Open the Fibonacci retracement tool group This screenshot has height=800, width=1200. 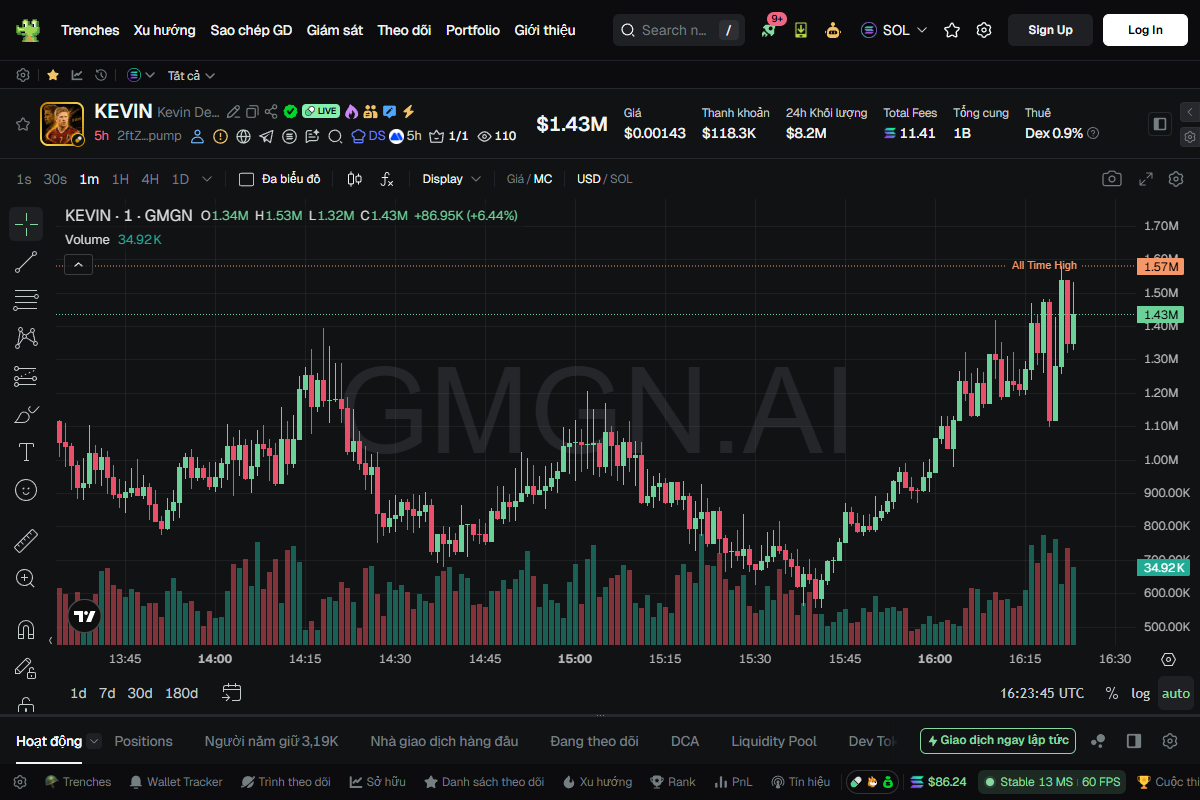coord(26,299)
